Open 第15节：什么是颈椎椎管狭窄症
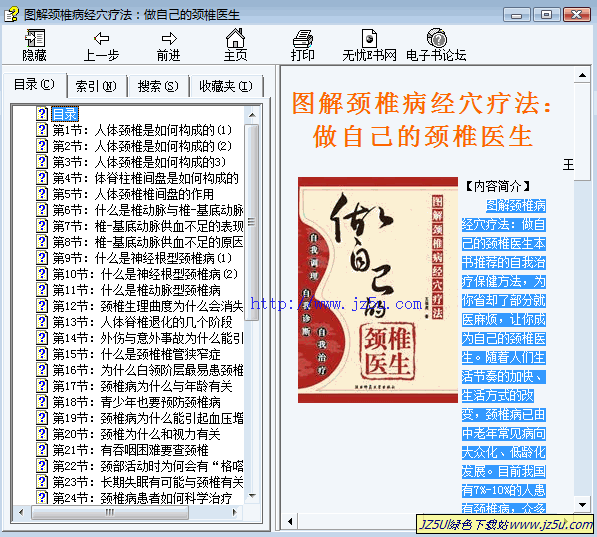Image resolution: width=597 pixels, height=537 pixels. tap(136, 354)
